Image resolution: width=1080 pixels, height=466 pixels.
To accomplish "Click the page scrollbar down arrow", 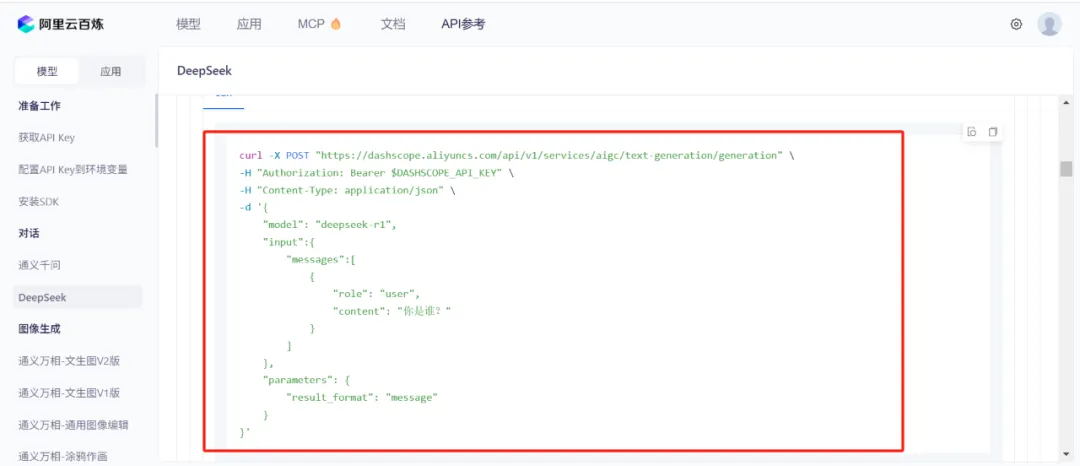I will coord(1066,454).
